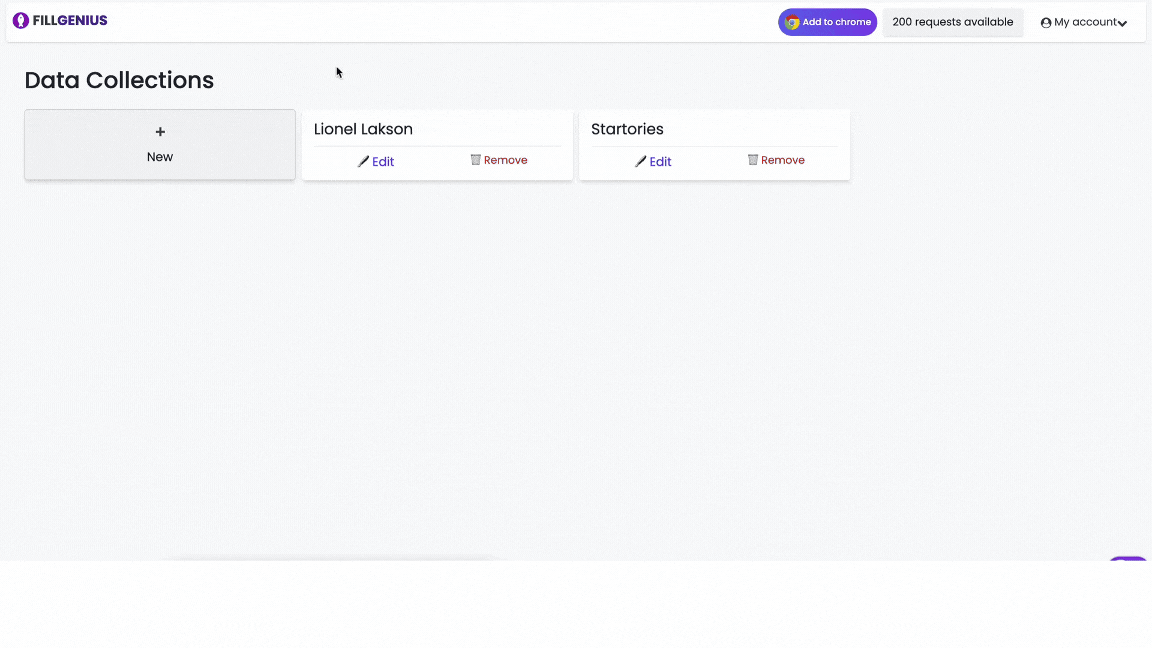Click the 200 requests available counter
The image size is (1152, 648).
(x=952, y=22)
